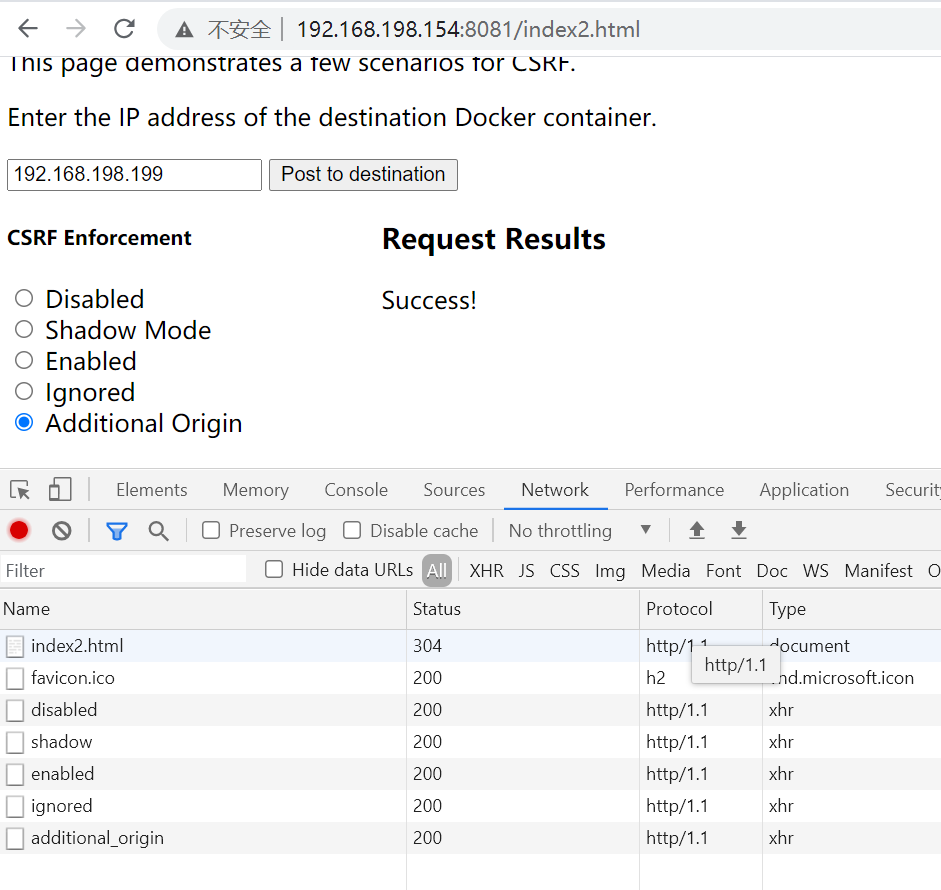Open the Application panel

click(x=804, y=490)
